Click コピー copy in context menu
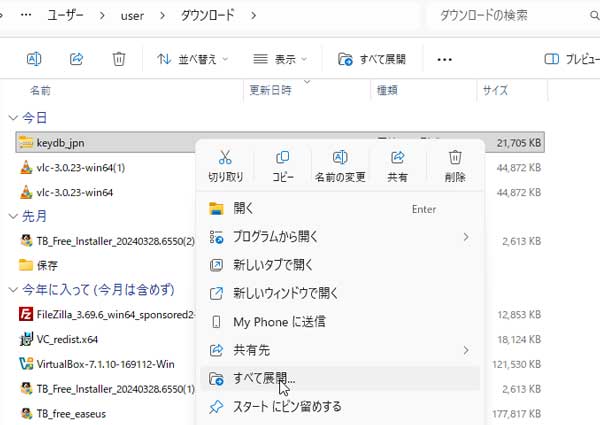The width and height of the screenshot is (600, 425). click(x=283, y=166)
